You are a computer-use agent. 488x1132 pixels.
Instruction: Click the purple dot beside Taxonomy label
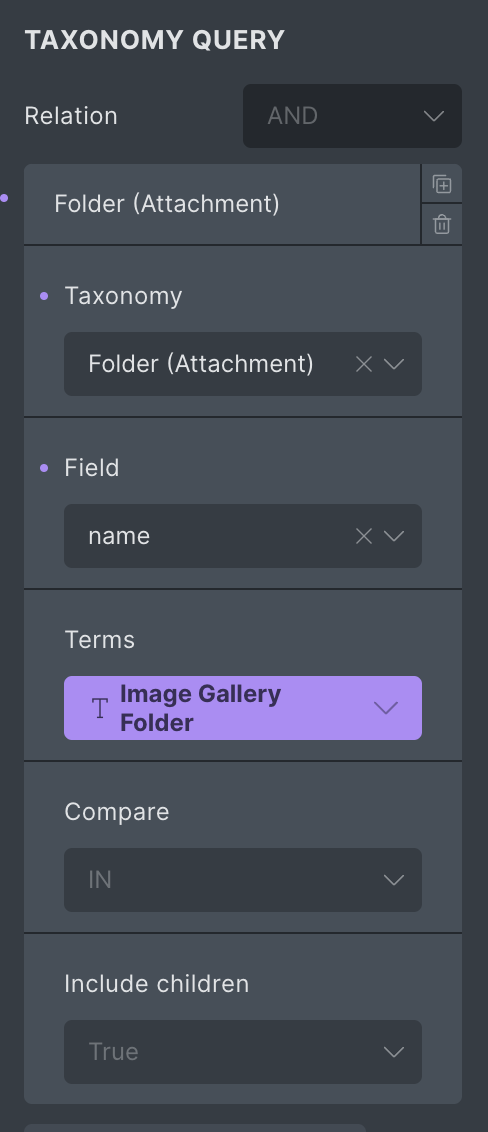44,296
